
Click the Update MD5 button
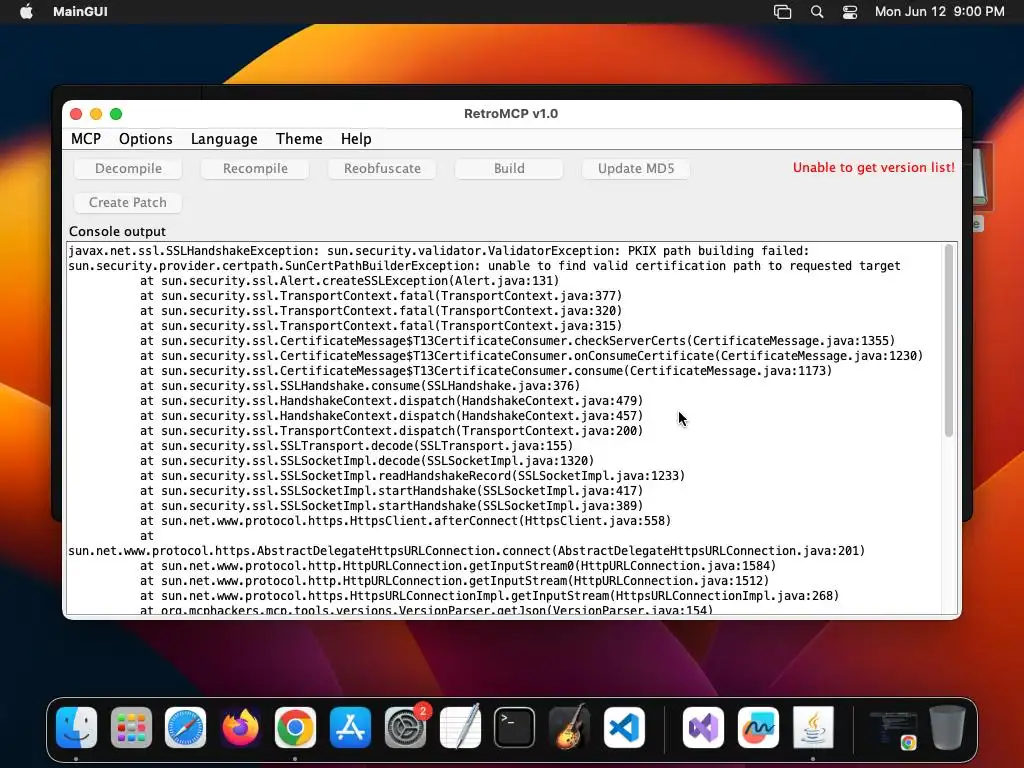636,168
